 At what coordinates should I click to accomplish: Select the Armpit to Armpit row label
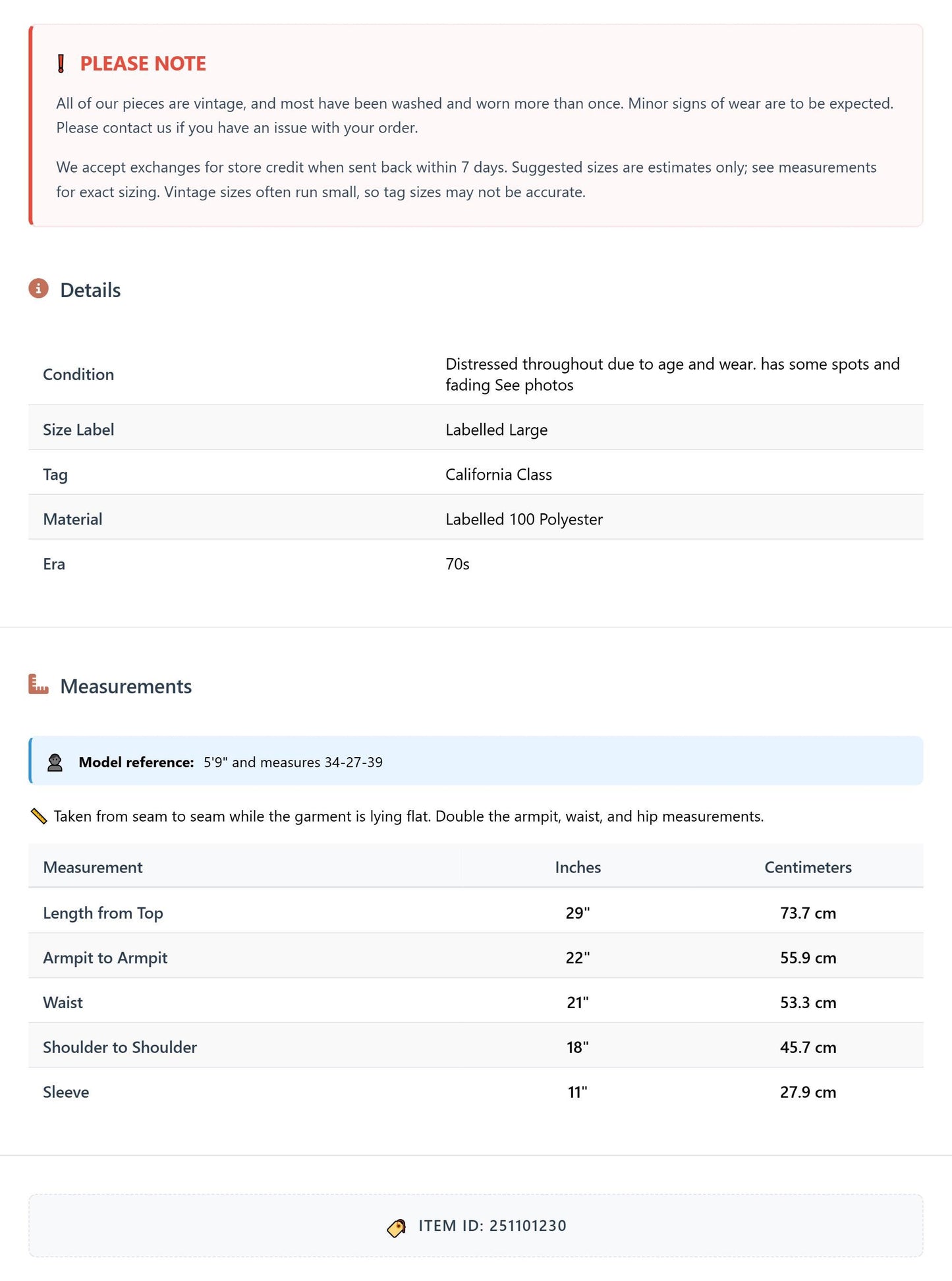[105, 957]
